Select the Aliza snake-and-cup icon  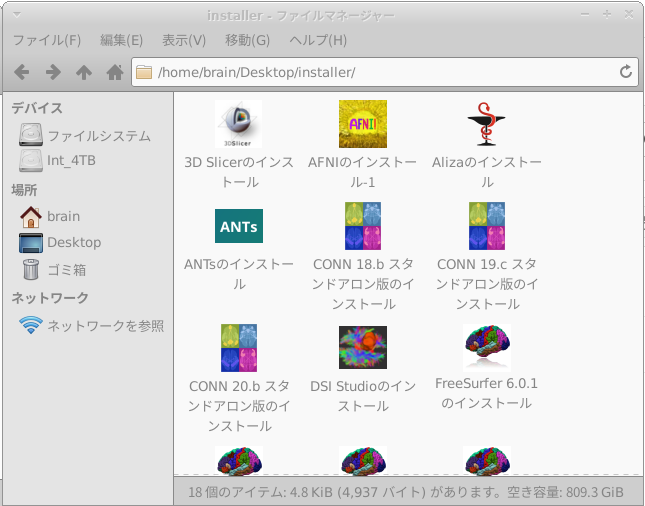tap(487, 124)
